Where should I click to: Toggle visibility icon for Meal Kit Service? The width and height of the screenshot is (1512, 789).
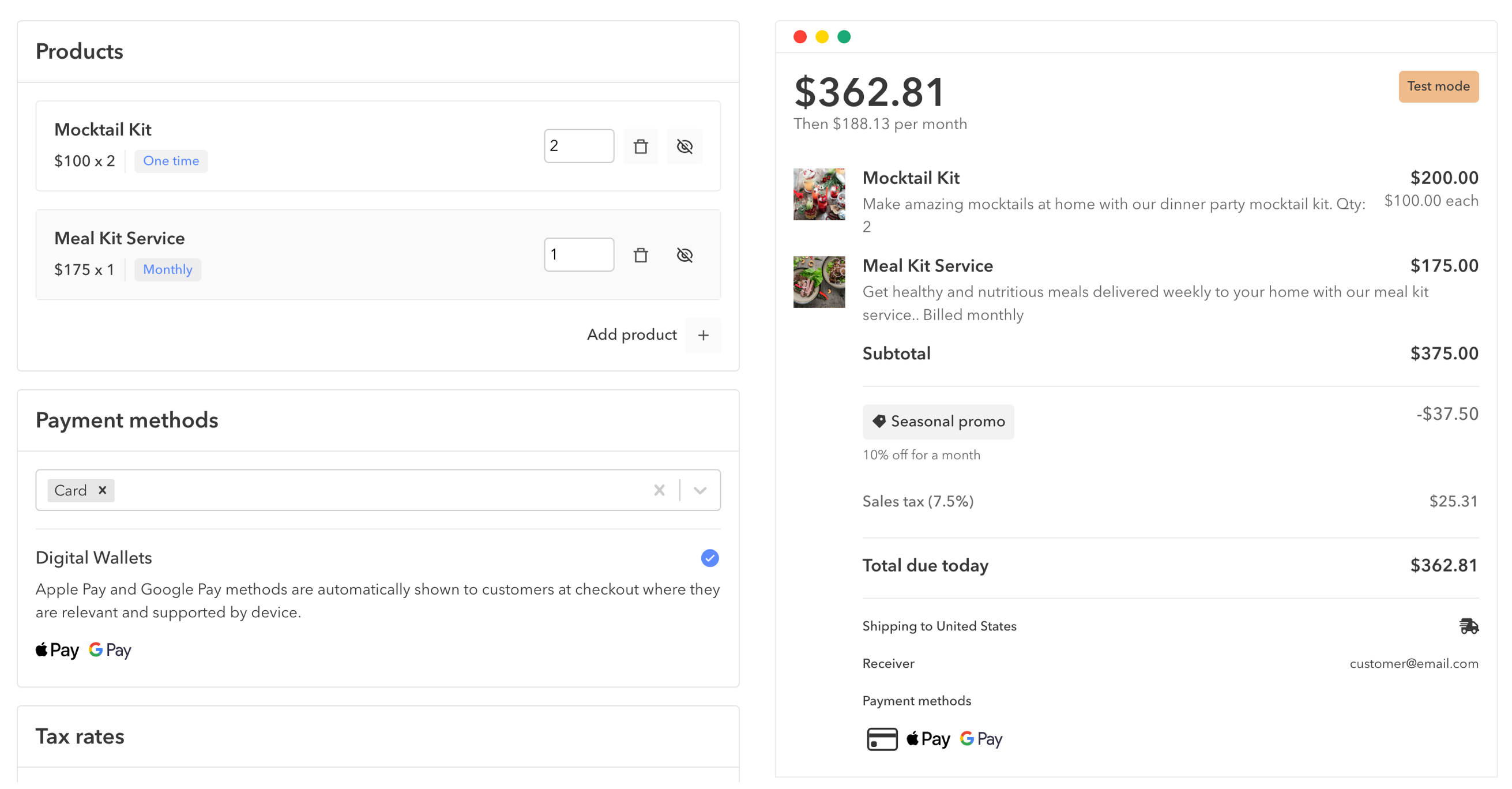[x=685, y=255]
